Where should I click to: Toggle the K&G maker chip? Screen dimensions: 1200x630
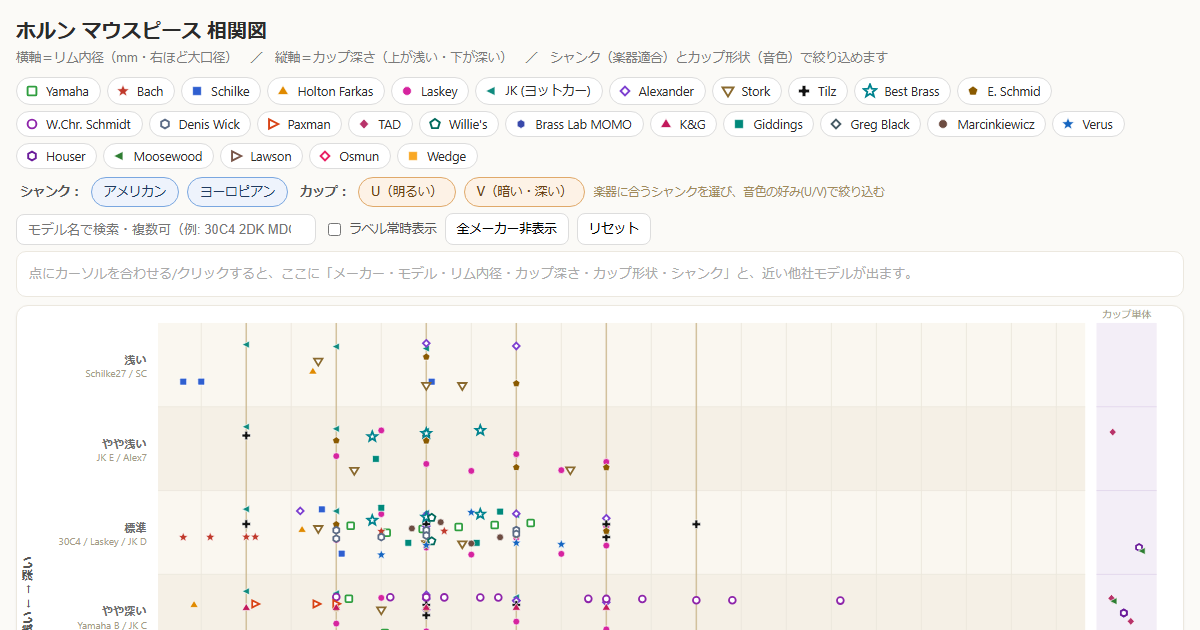[x=683, y=124]
